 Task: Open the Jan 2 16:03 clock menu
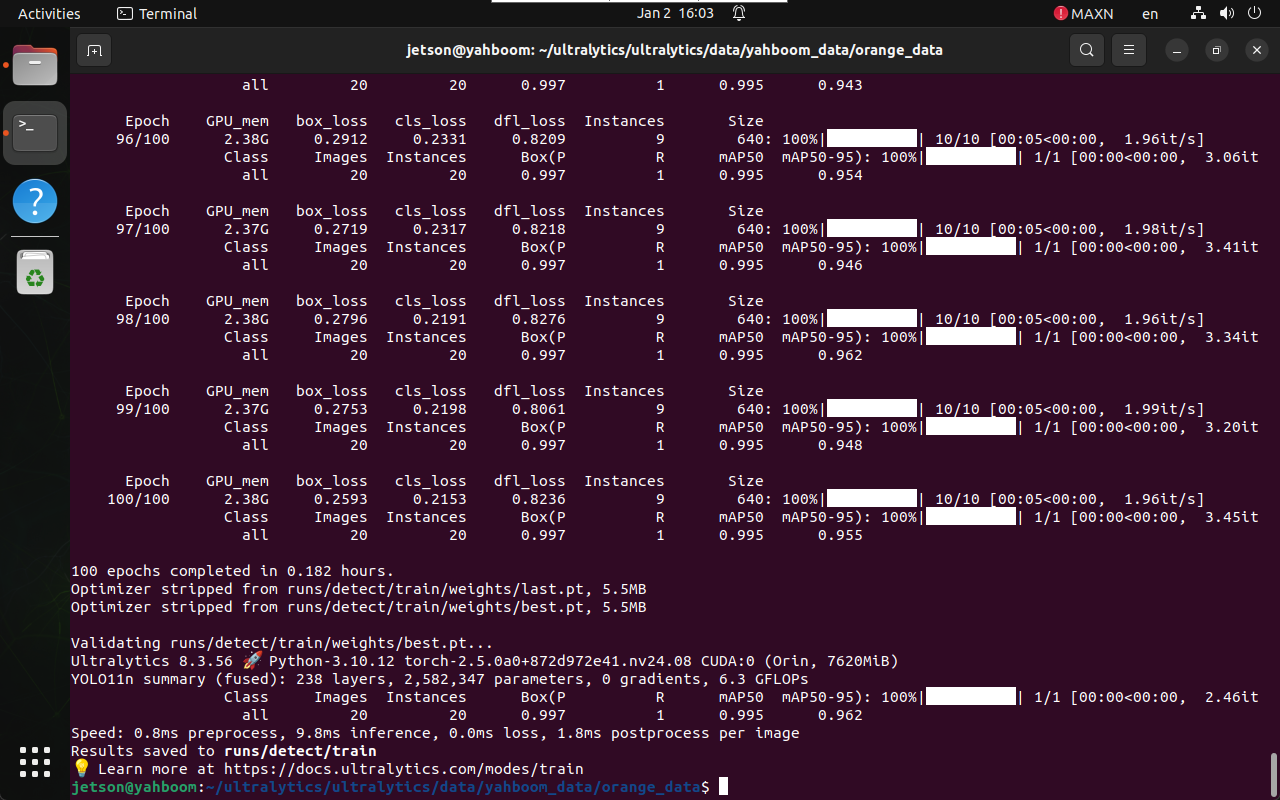(x=675, y=14)
